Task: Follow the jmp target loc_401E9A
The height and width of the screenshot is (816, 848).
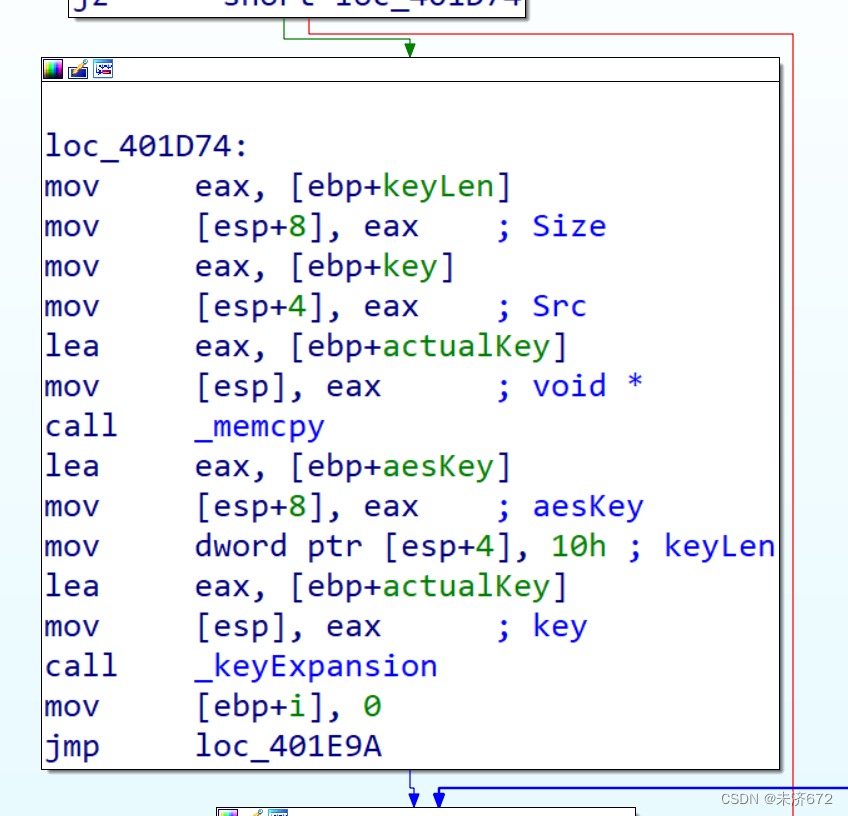Action: (x=288, y=747)
